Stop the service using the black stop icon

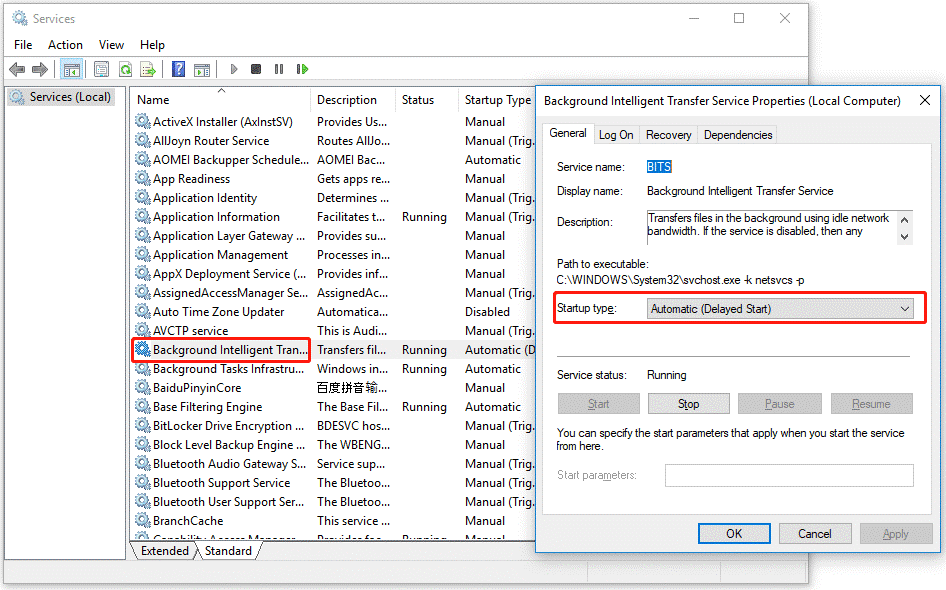pyautogui.click(x=256, y=68)
